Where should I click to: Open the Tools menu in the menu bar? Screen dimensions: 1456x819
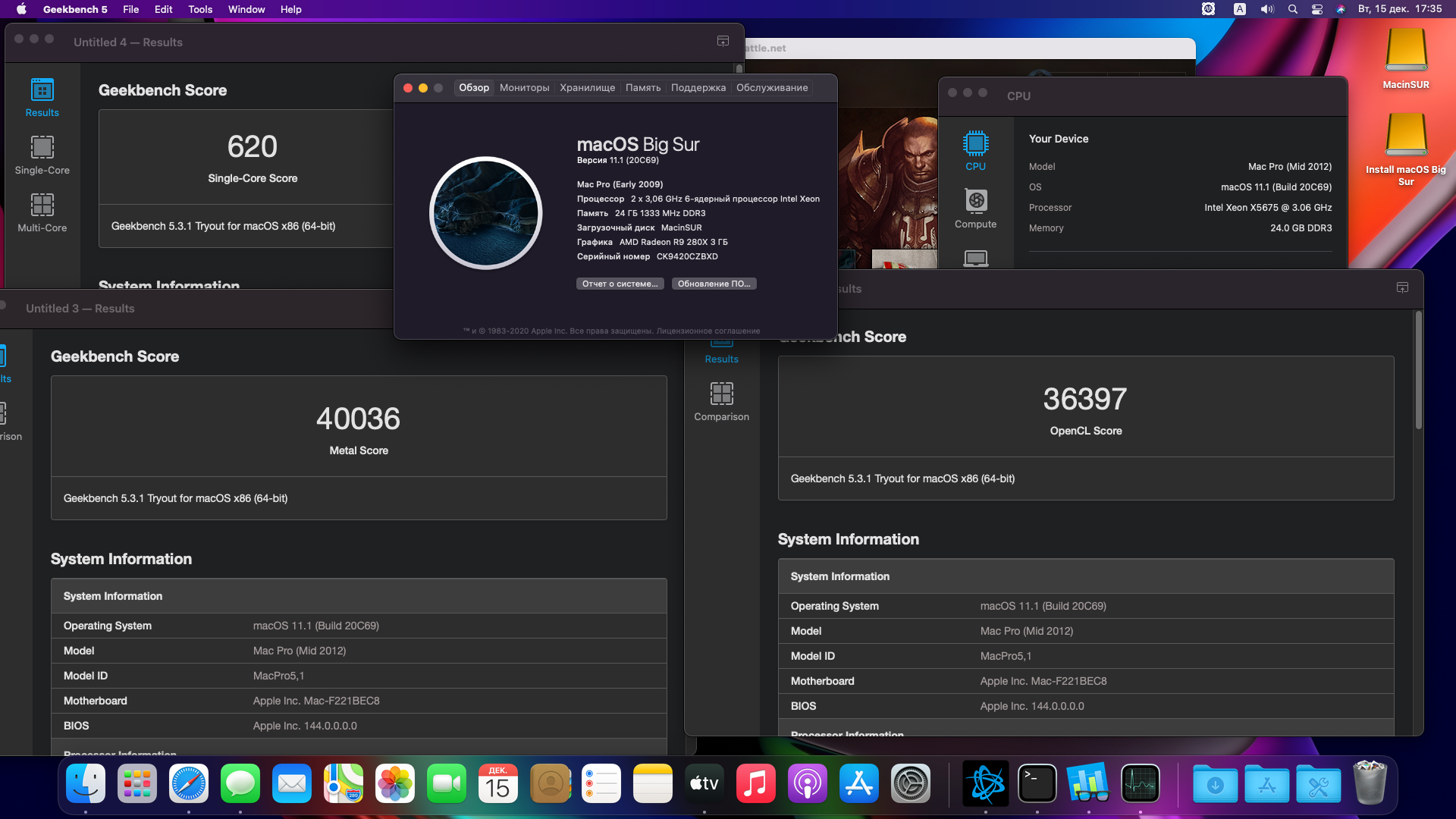tap(200, 9)
